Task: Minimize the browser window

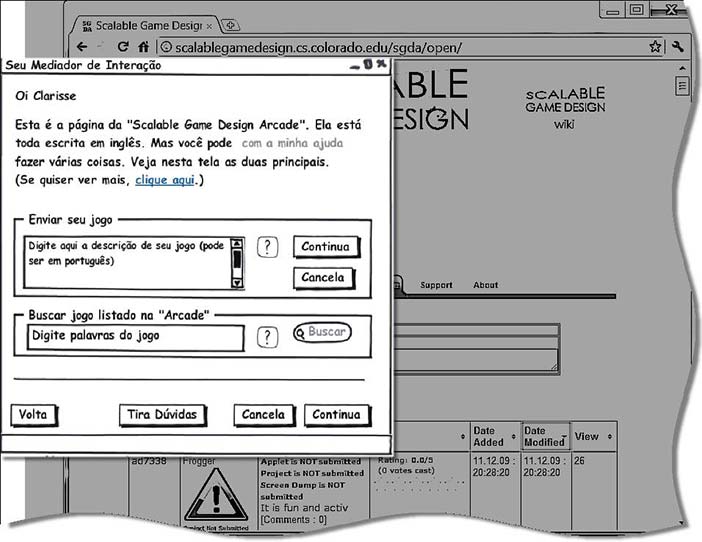Action: [612, 11]
